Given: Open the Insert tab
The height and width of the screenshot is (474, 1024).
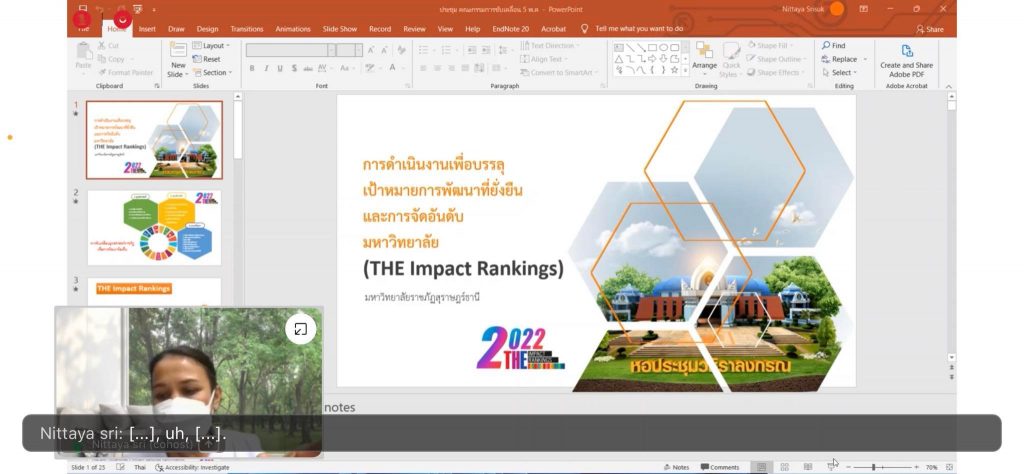Looking at the screenshot, I should [147, 29].
